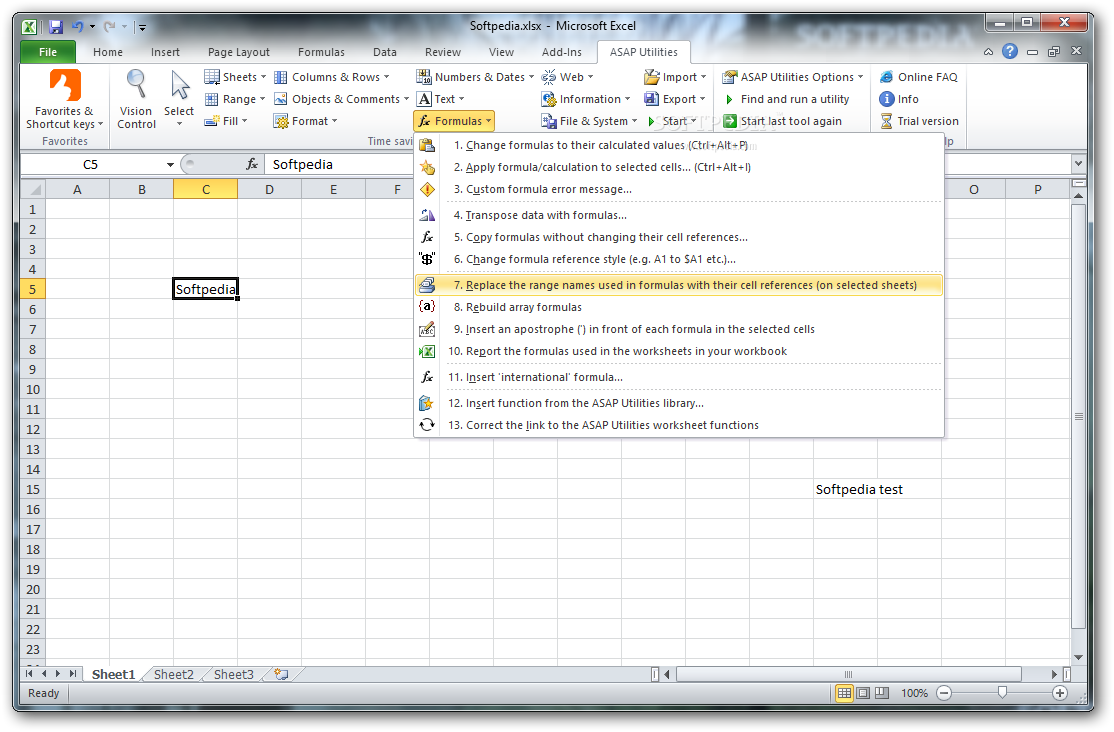The width and height of the screenshot is (1114, 732).
Task: Open the Objects & Comments dropdown
Action: [x=342, y=99]
